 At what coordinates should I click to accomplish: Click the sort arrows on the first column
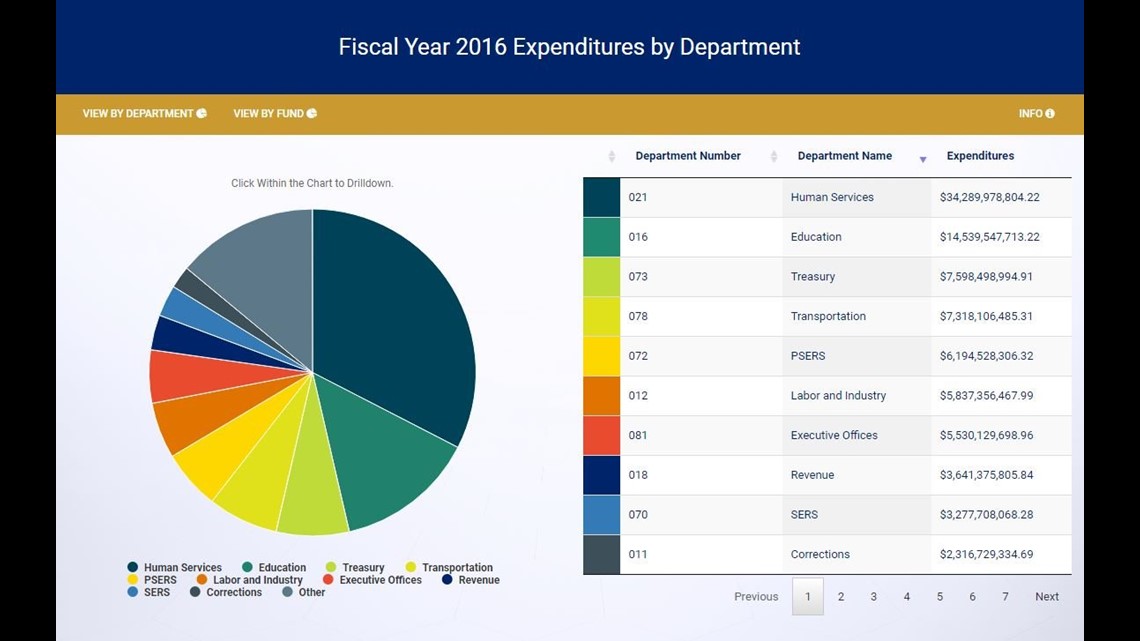click(x=611, y=155)
